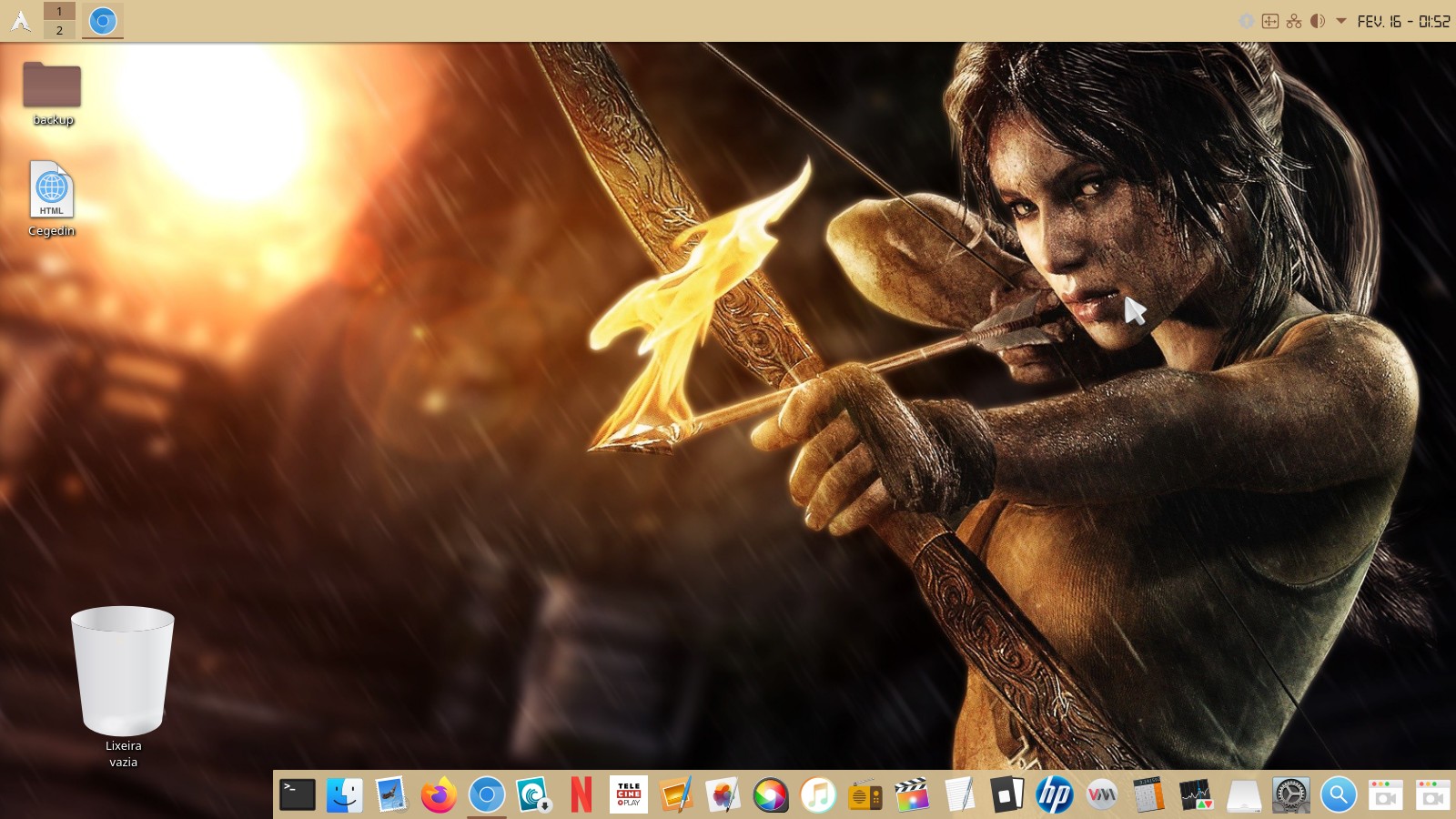1456x819 pixels.
Task: Open Chromium browser in the dock
Action: coord(487,795)
